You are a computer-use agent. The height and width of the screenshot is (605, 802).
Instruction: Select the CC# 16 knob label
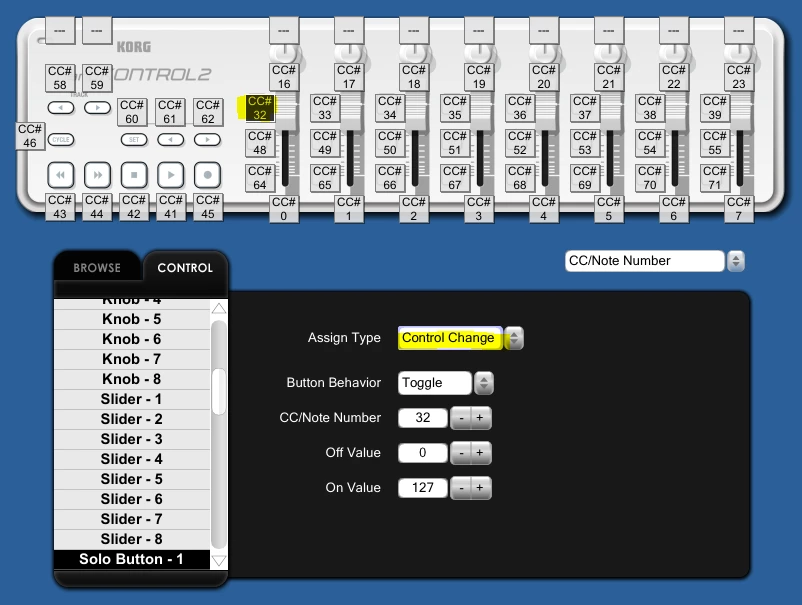(284, 77)
